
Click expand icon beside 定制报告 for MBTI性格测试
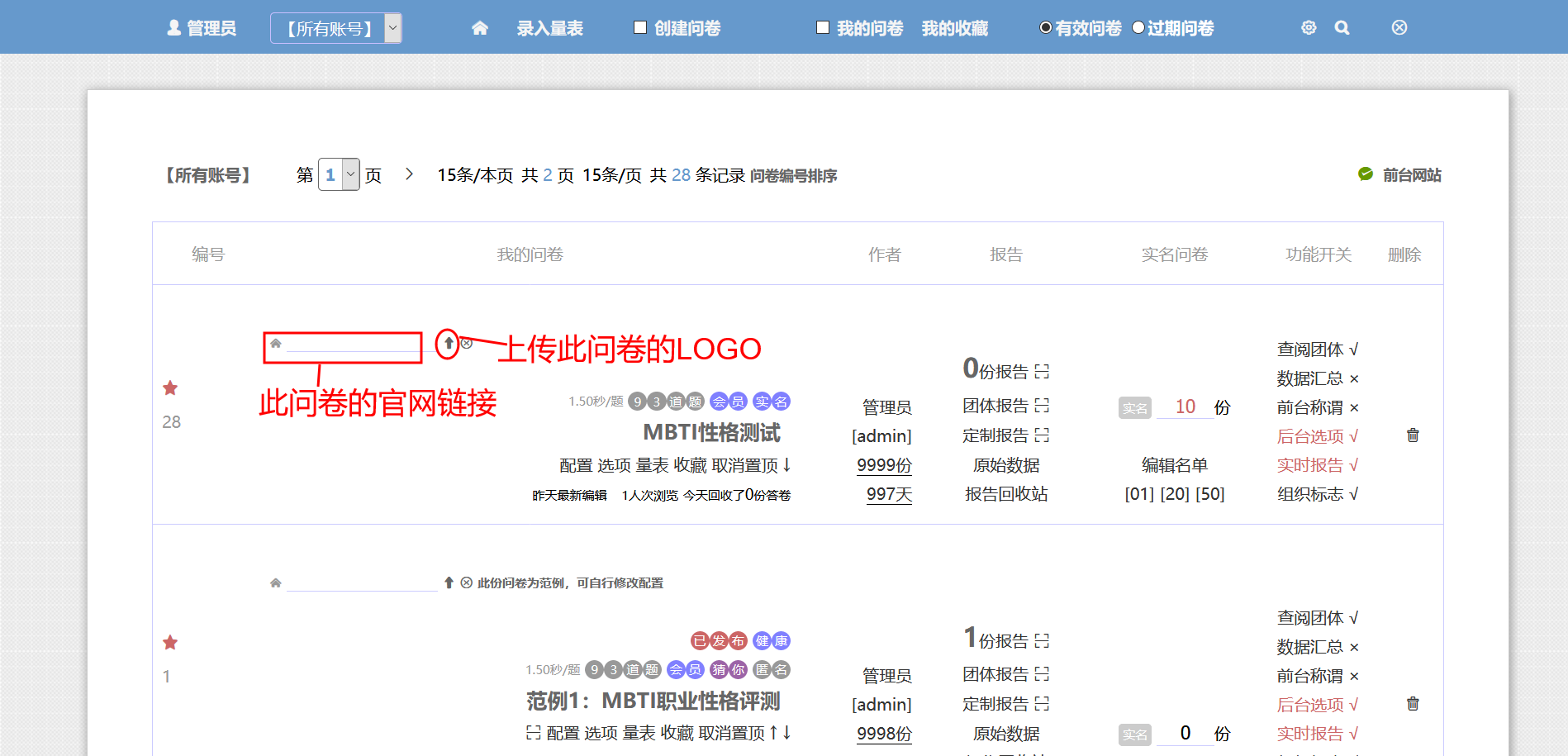pos(1042,435)
